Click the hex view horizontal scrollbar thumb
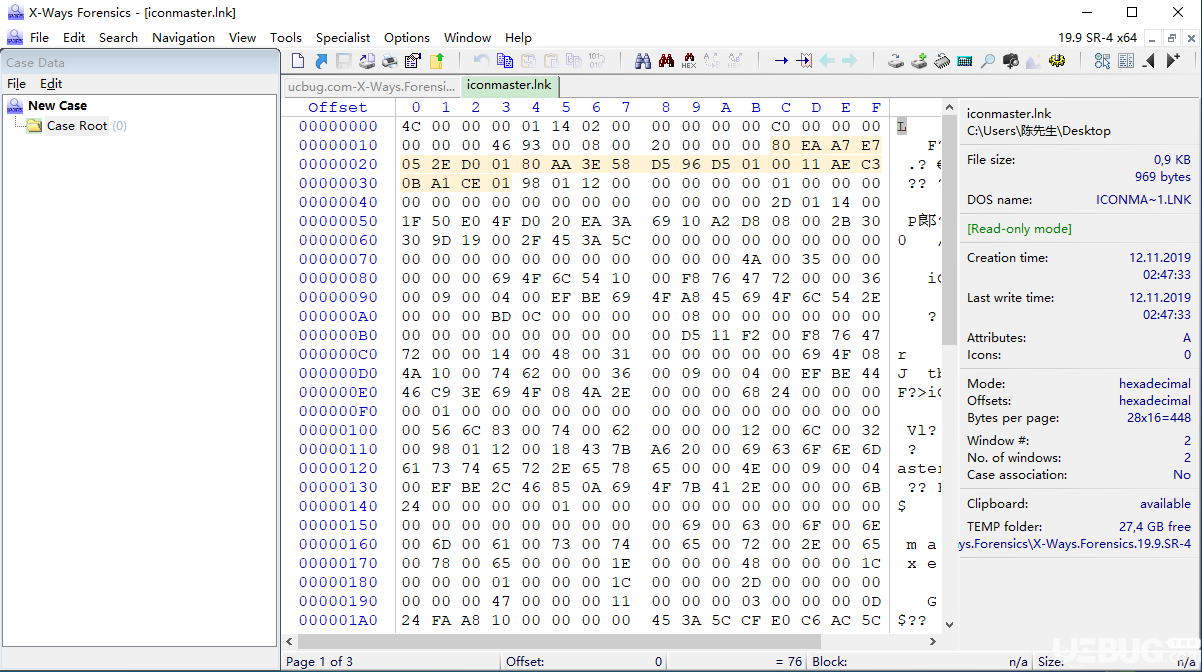This screenshot has height=672, width=1202. point(559,641)
